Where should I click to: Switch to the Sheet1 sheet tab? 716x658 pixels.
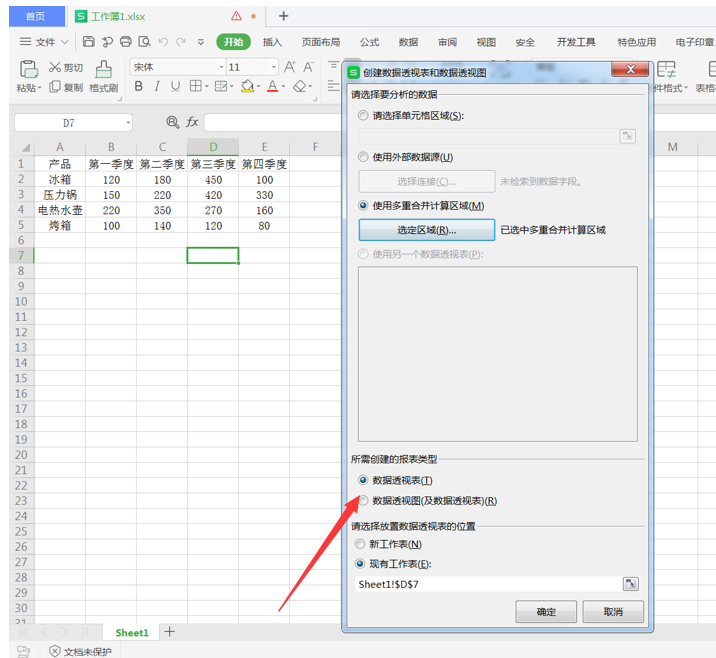coord(132,632)
